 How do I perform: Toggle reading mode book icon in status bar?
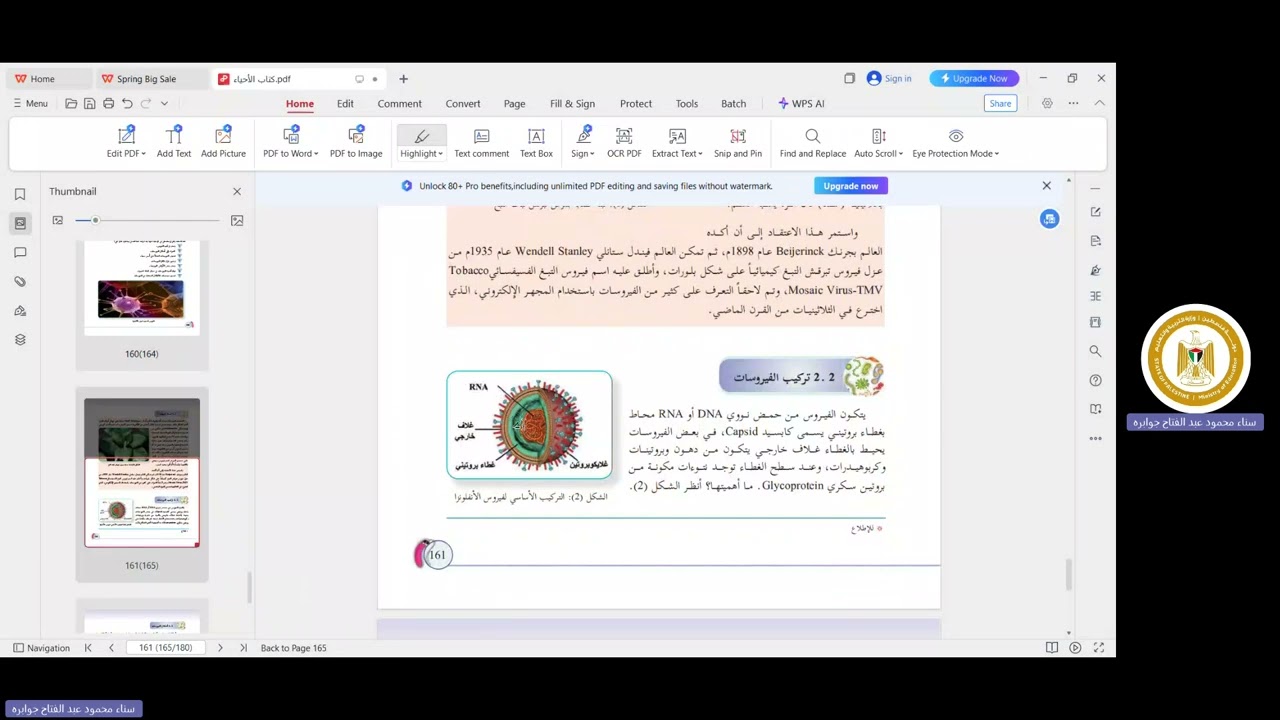click(1052, 648)
